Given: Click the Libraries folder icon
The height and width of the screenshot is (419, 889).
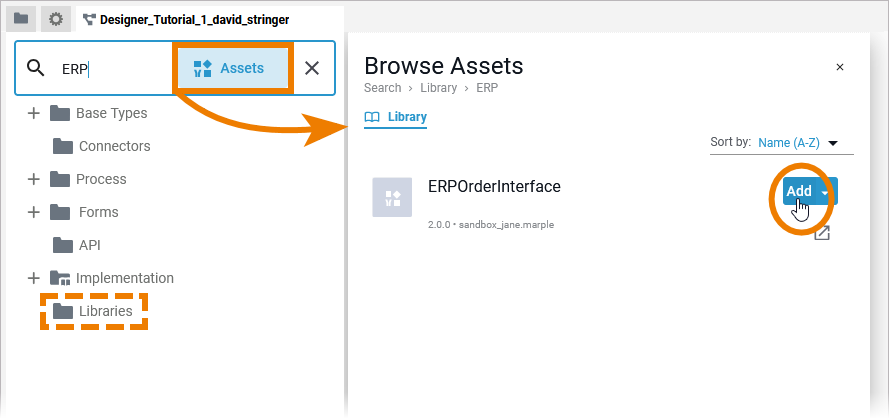Looking at the screenshot, I should coord(63,311).
